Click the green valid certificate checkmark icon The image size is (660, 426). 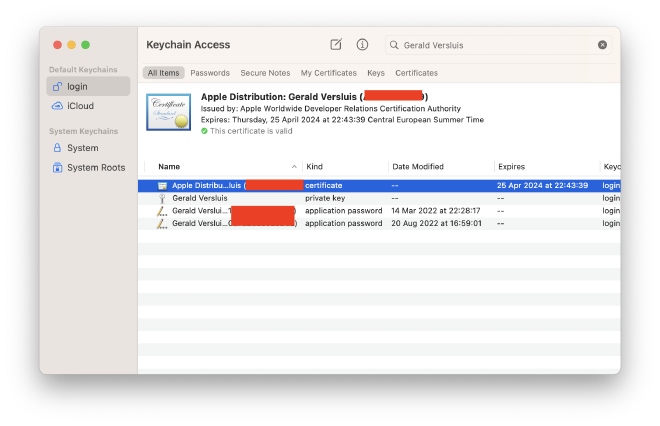[204, 131]
